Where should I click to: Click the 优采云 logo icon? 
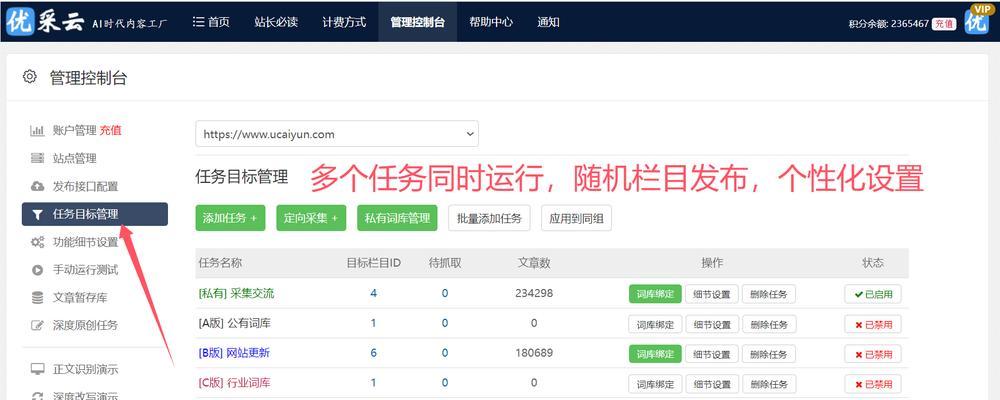click(x=18, y=21)
